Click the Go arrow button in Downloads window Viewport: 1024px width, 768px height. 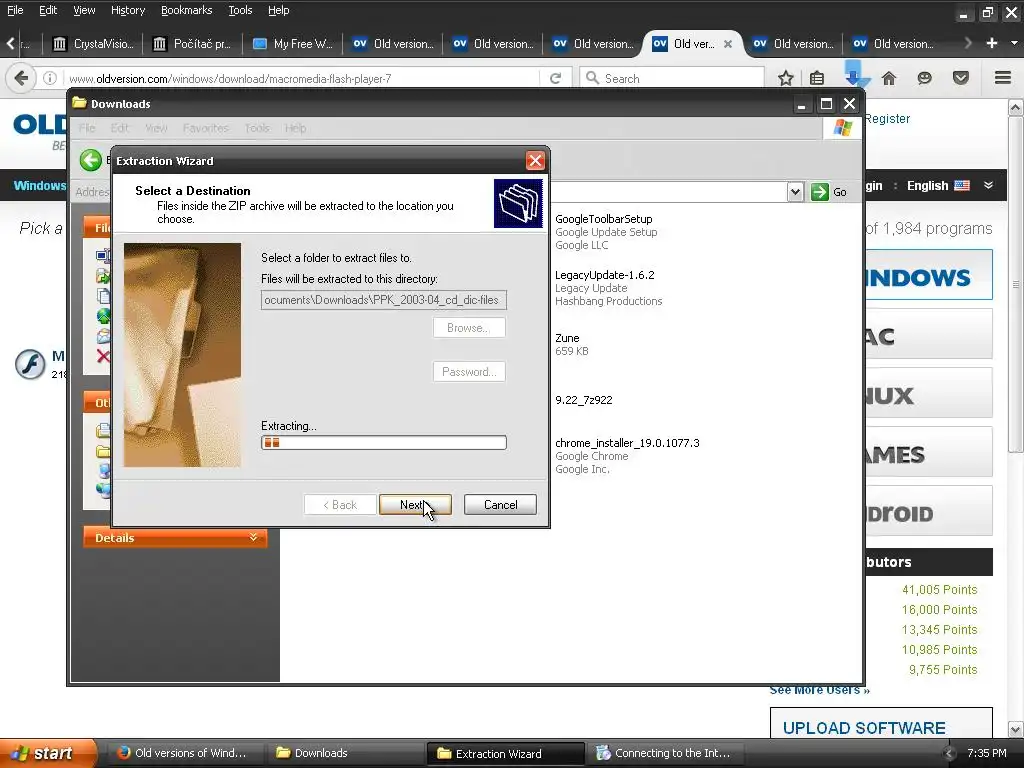(829, 192)
